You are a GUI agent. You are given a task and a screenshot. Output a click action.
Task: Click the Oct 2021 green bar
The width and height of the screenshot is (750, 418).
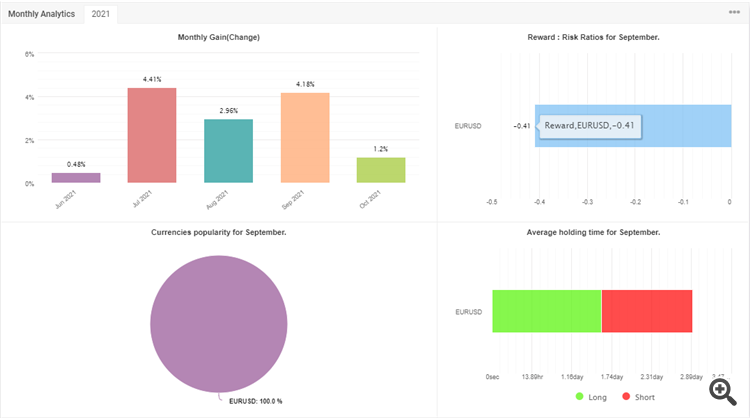381,170
